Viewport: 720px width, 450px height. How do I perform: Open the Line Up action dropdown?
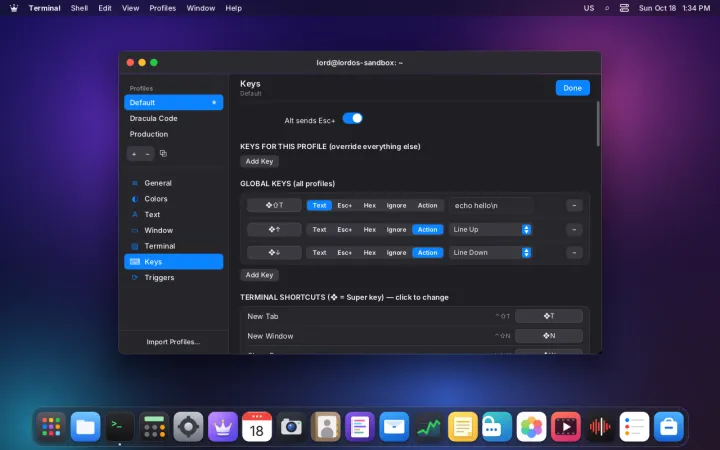[x=490, y=230]
